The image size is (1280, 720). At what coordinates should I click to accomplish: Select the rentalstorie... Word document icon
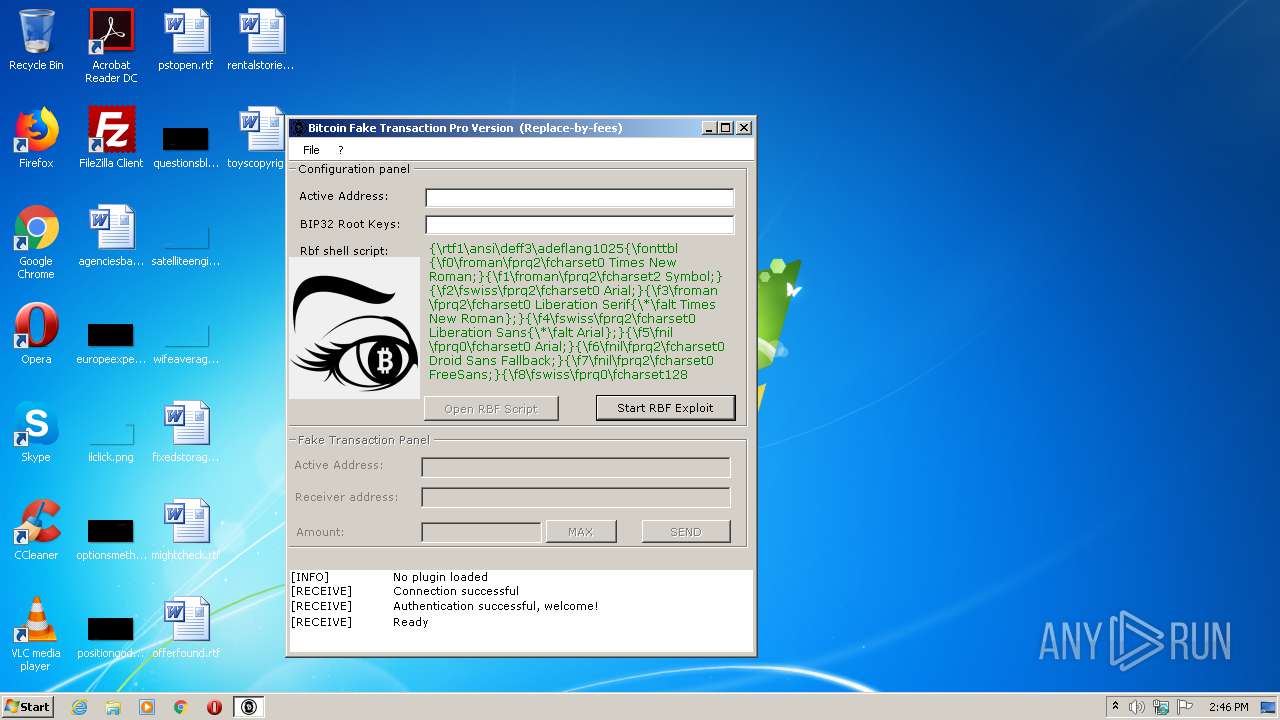[261, 40]
